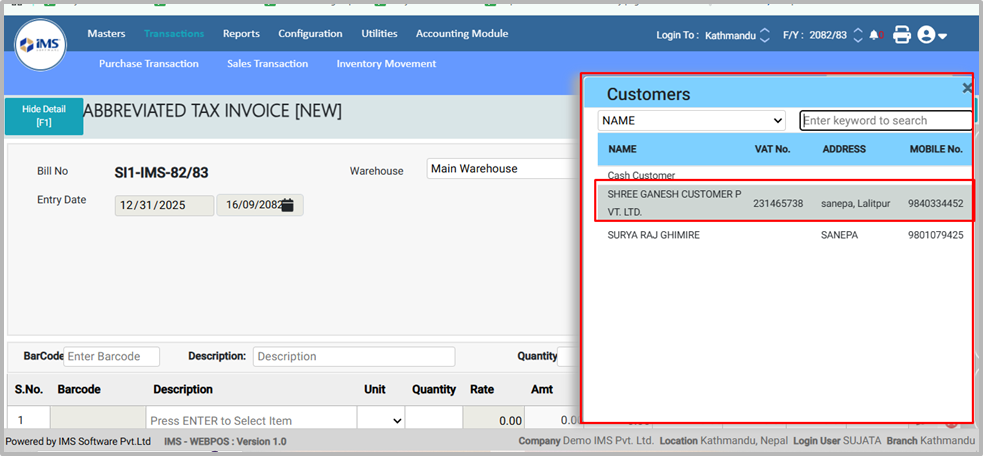Open the Accounting Module menu
Screen dimensions: 983x456
461,33
